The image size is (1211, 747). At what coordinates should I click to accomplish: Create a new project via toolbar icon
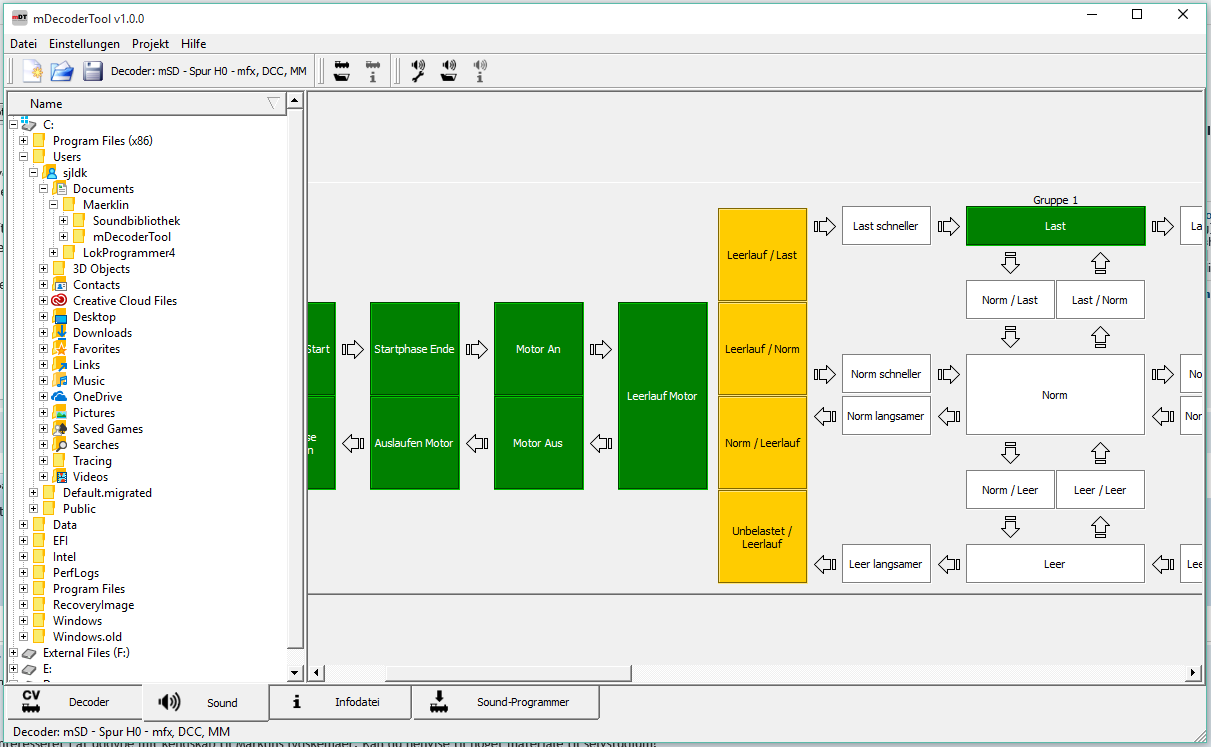(33, 71)
